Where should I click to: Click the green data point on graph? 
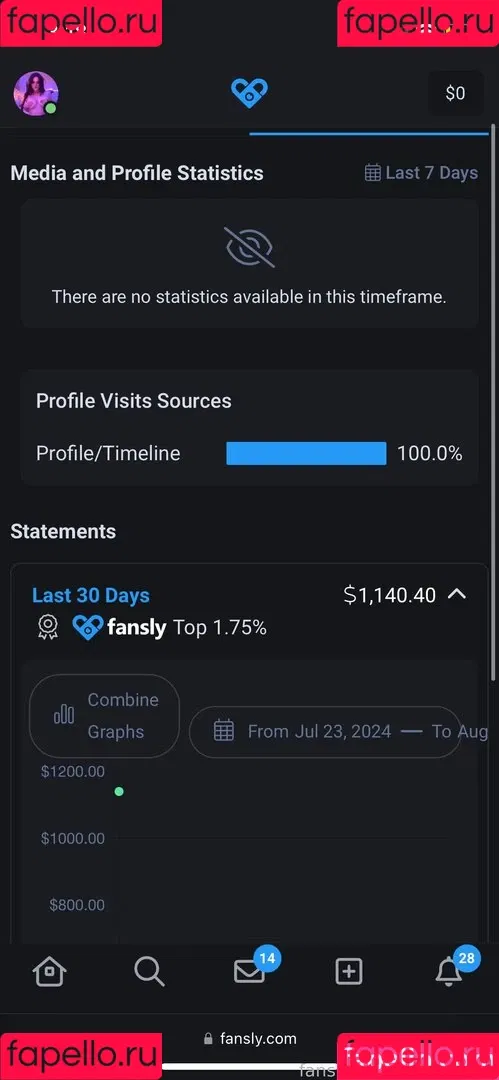119,791
